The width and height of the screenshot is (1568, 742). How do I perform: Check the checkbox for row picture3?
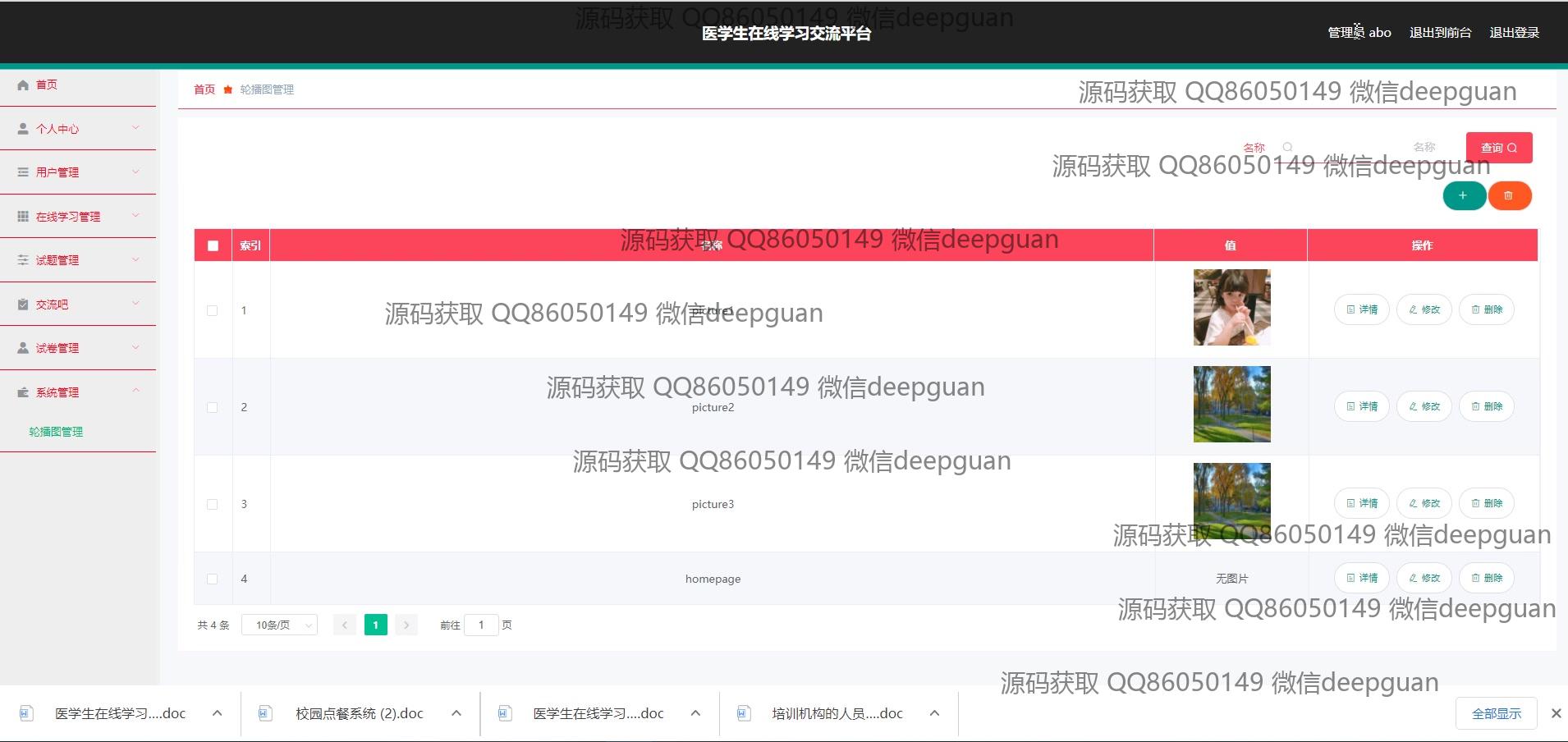click(213, 504)
